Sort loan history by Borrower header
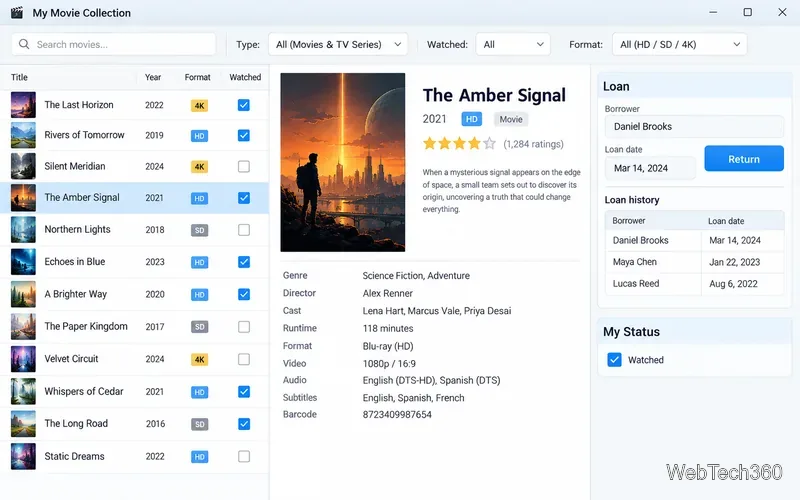The height and width of the screenshot is (500, 800). pyautogui.click(x=629, y=220)
